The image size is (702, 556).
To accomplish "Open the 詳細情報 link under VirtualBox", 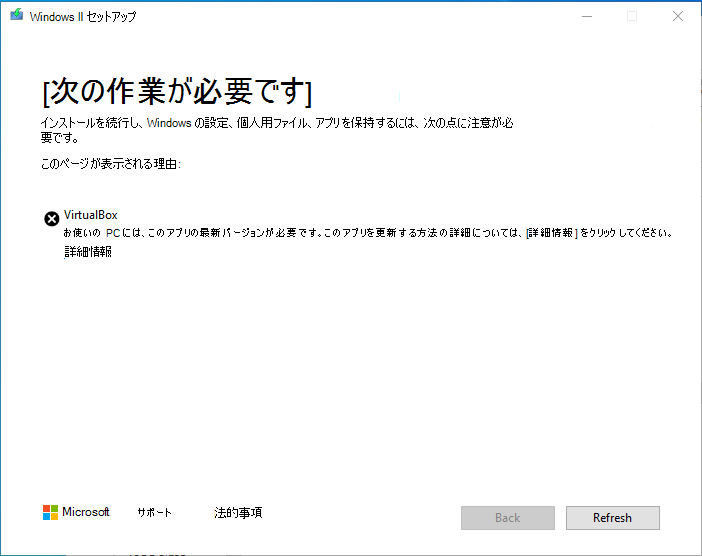I will click(88, 252).
